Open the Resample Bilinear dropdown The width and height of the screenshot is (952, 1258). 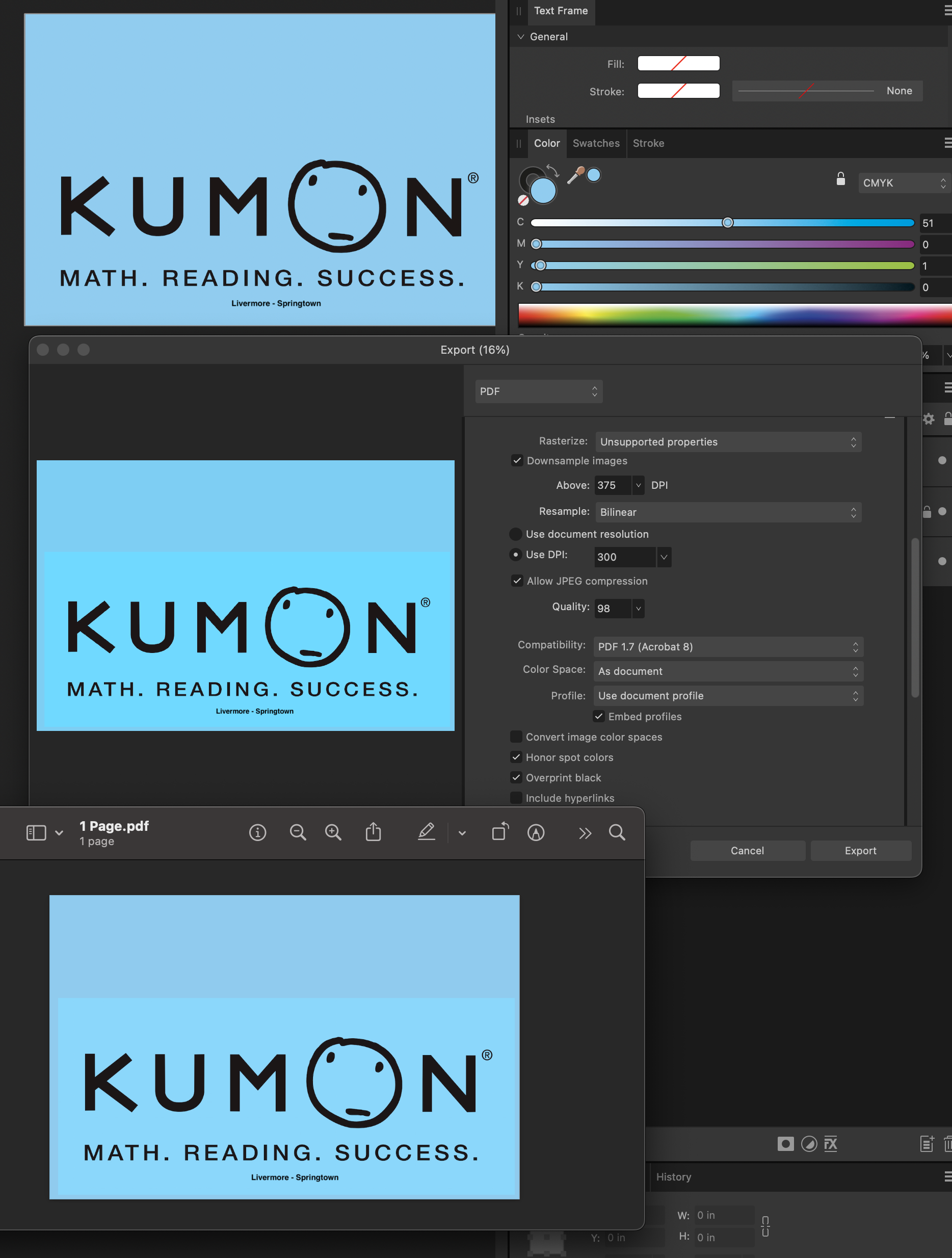click(728, 512)
